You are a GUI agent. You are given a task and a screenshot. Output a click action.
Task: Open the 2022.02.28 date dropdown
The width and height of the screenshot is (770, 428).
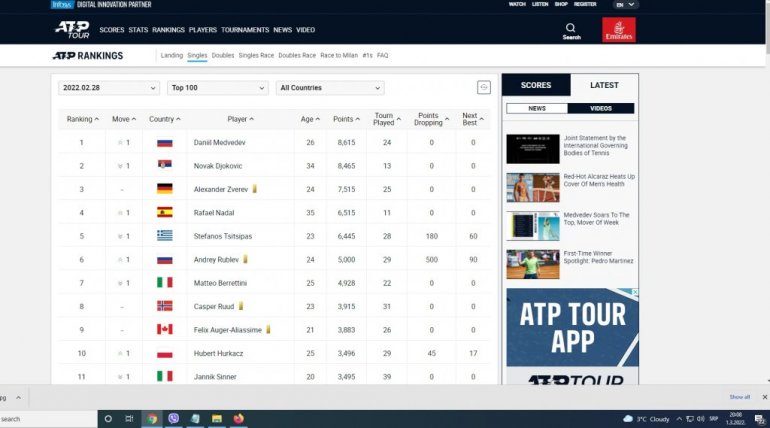click(x=108, y=88)
